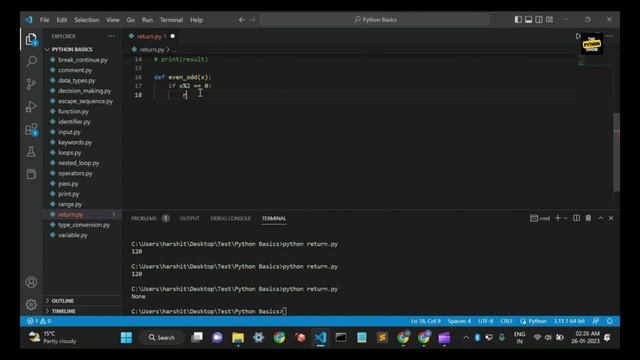Open the Testing flask view
Screen dimensions: 640x360
pos(31,152)
